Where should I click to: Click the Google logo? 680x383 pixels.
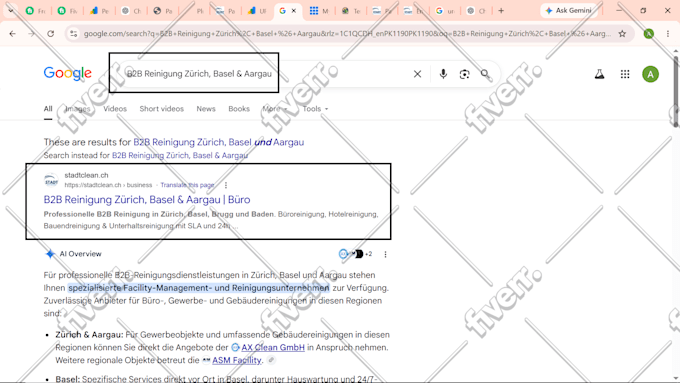tap(68, 73)
